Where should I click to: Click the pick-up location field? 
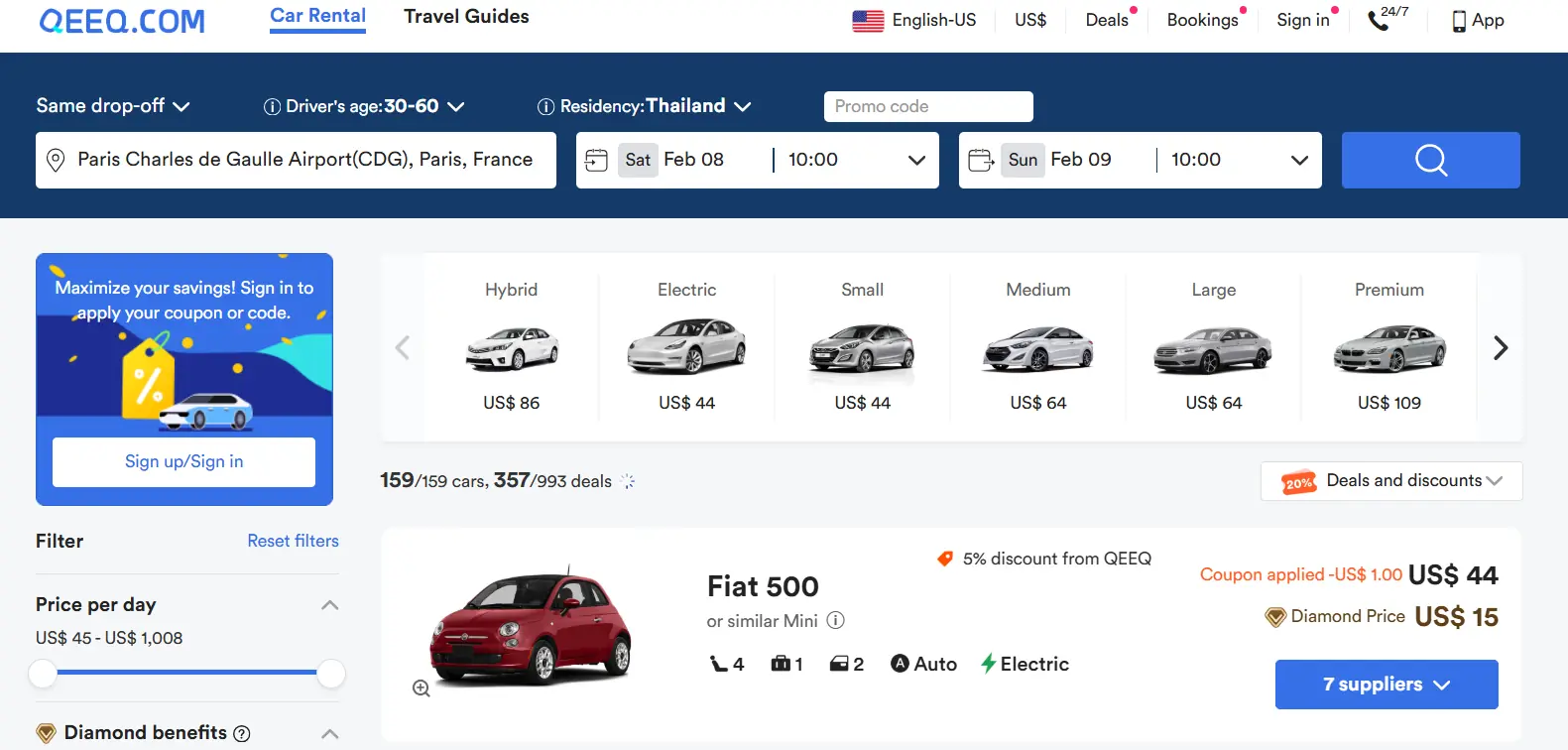click(x=296, y=160)
